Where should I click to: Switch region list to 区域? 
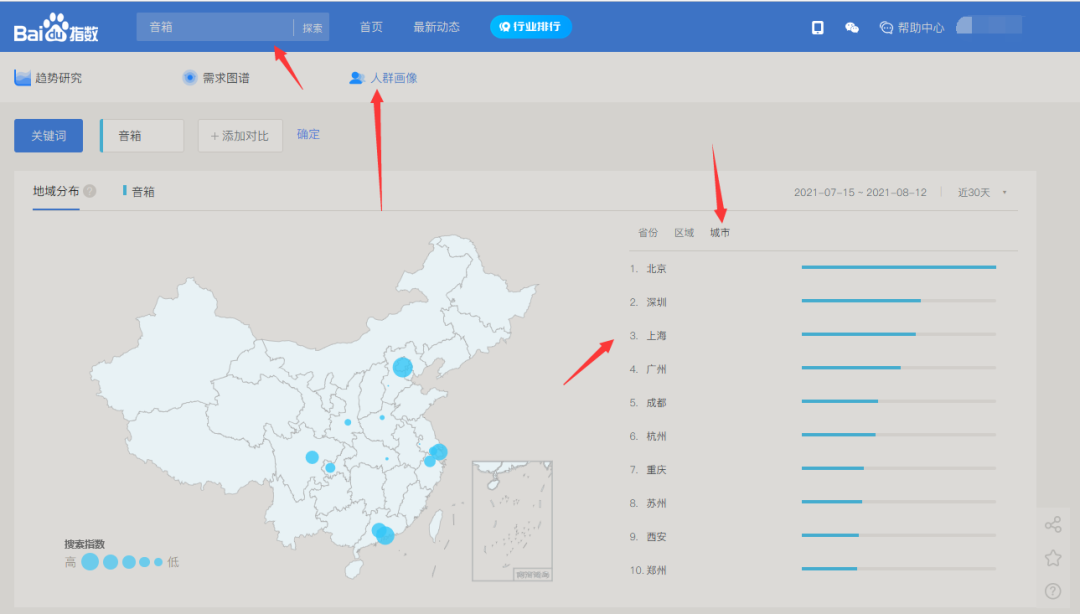[684, 231]
